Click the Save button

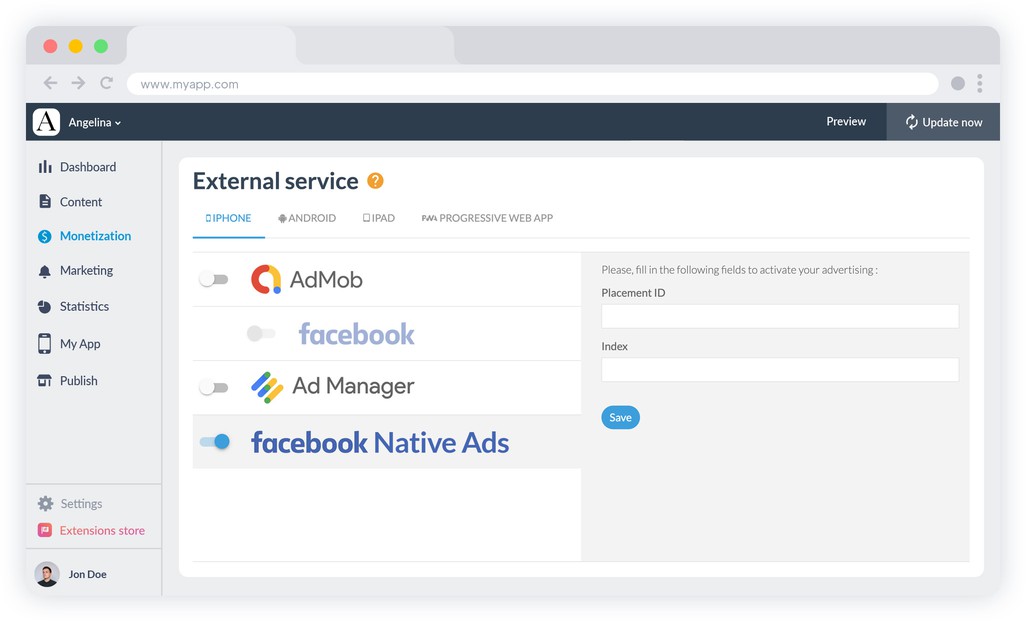tap(620, 417)
